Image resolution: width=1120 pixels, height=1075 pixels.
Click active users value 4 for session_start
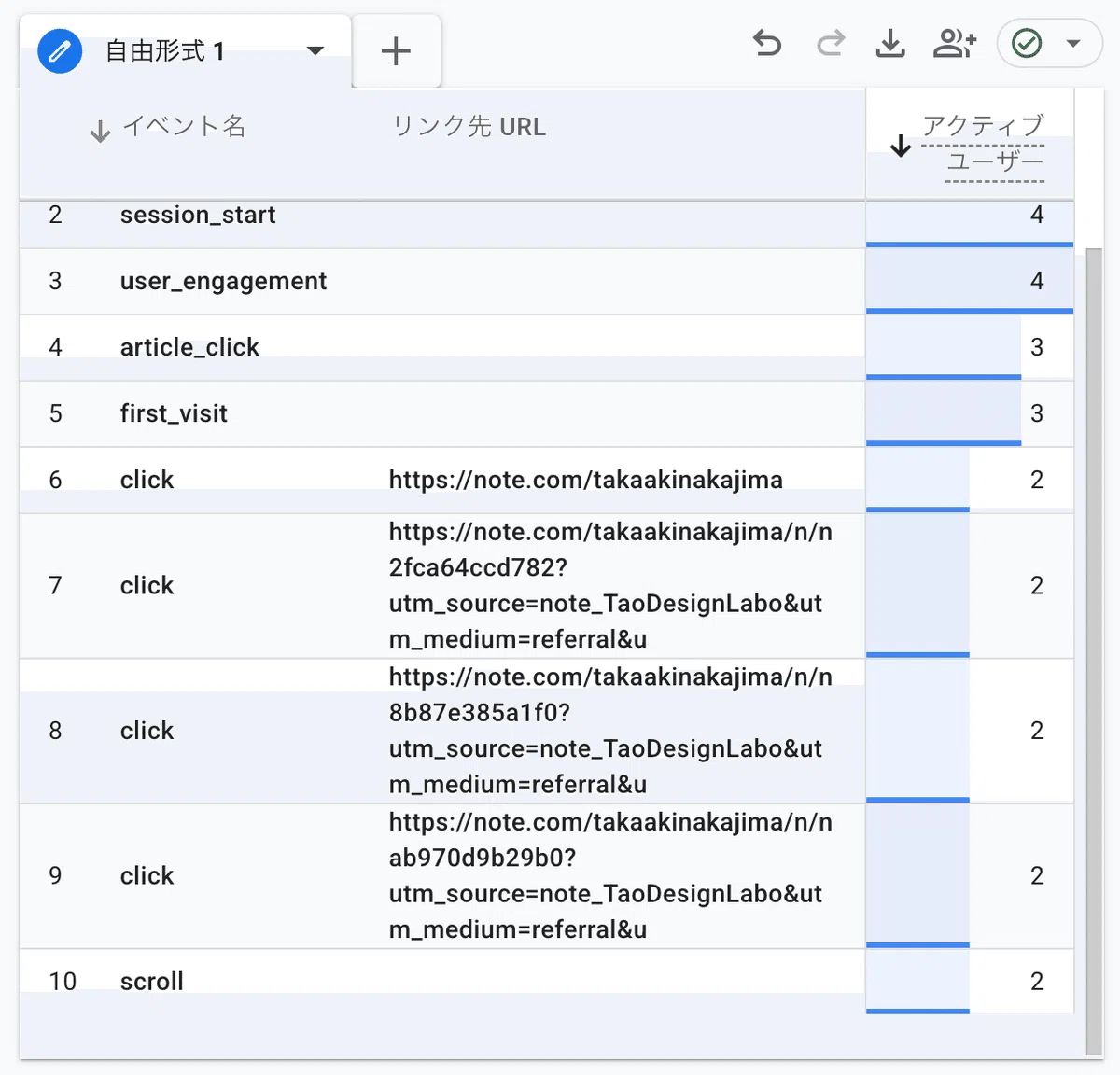coord(1036,215)
